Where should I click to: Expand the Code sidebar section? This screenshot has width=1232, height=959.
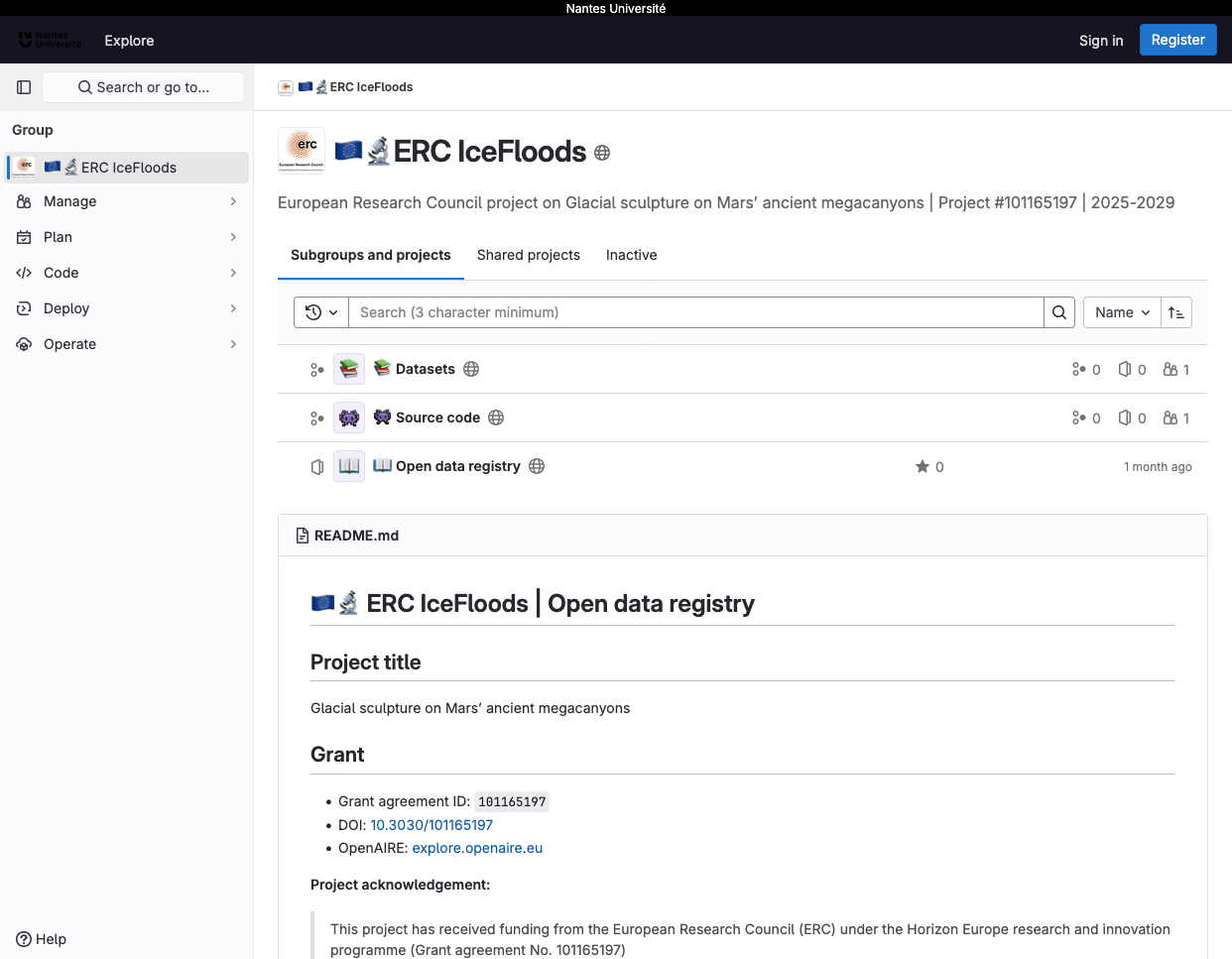click(127, 273)
